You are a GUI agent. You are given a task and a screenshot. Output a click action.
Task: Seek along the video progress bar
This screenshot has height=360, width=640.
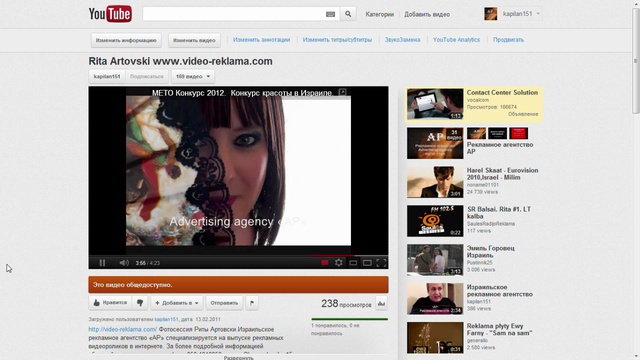[238, 256]
